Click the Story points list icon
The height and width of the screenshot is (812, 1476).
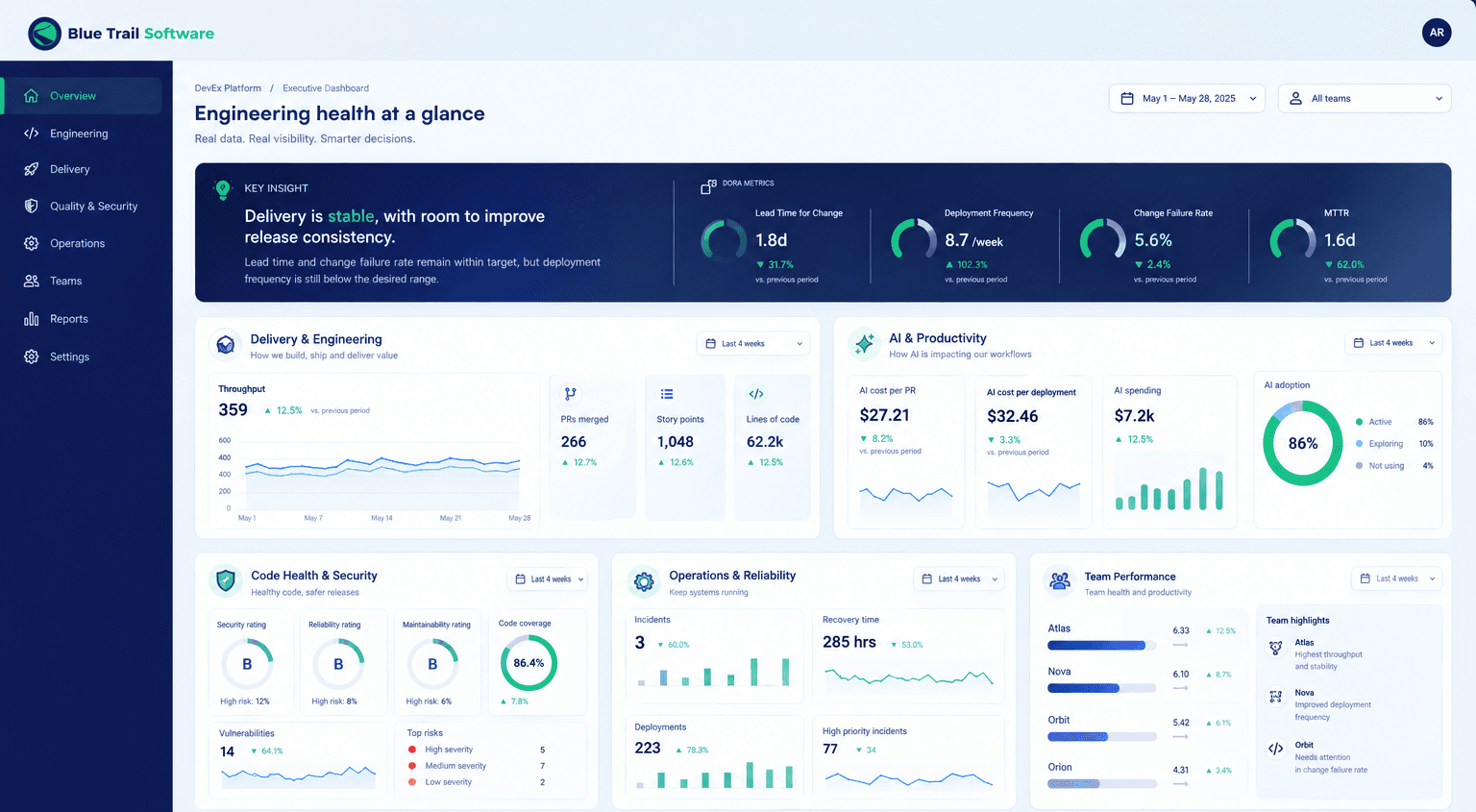(667, 394)
